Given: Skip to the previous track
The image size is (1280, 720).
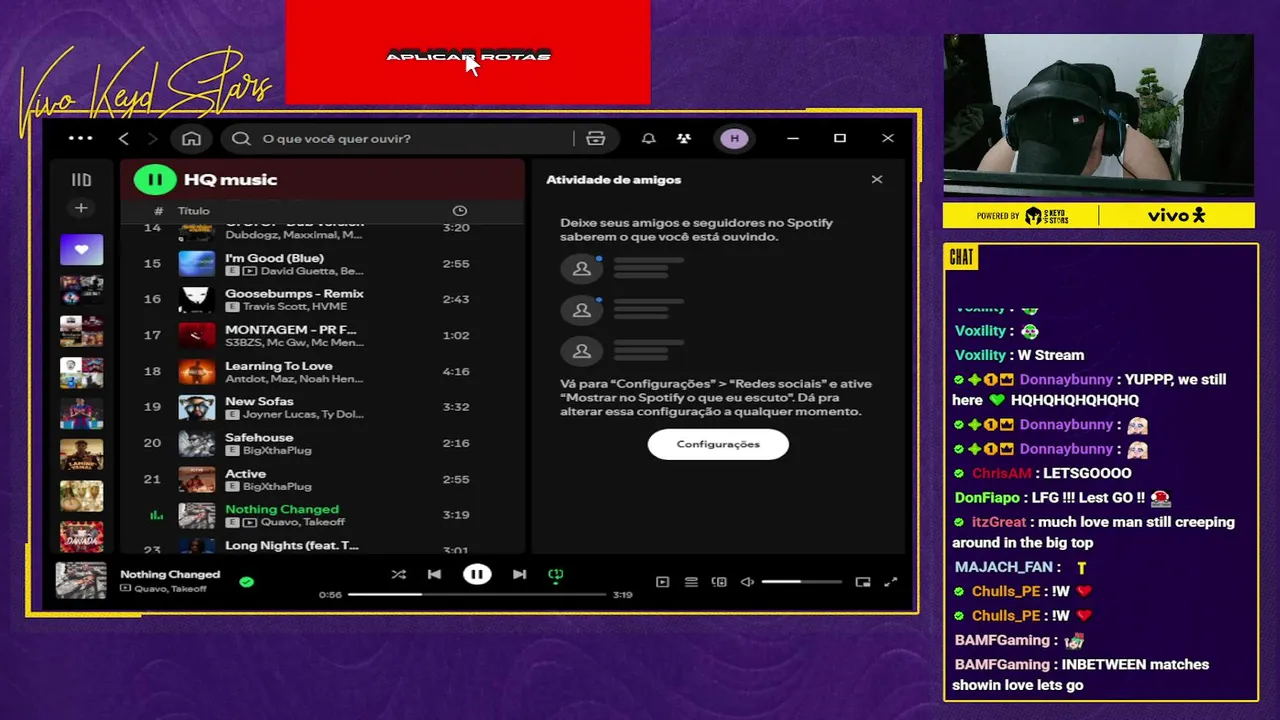Looking at the screenshot, I should (x=434, y=574).
